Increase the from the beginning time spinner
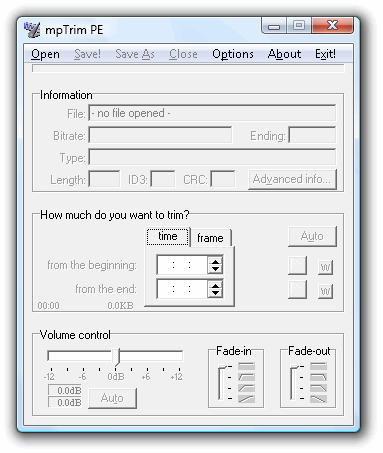Viewport: 383px width, 453px height. (215, 261)
